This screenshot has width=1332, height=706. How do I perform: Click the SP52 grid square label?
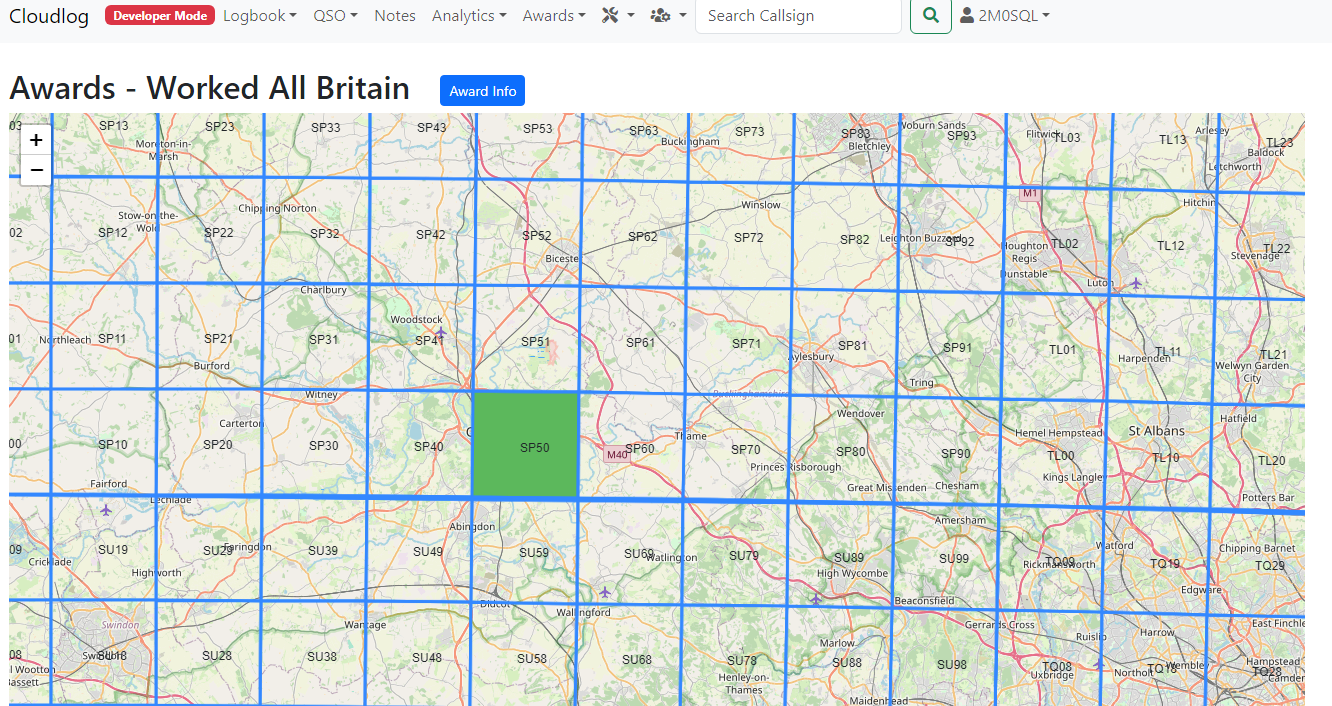537,236
